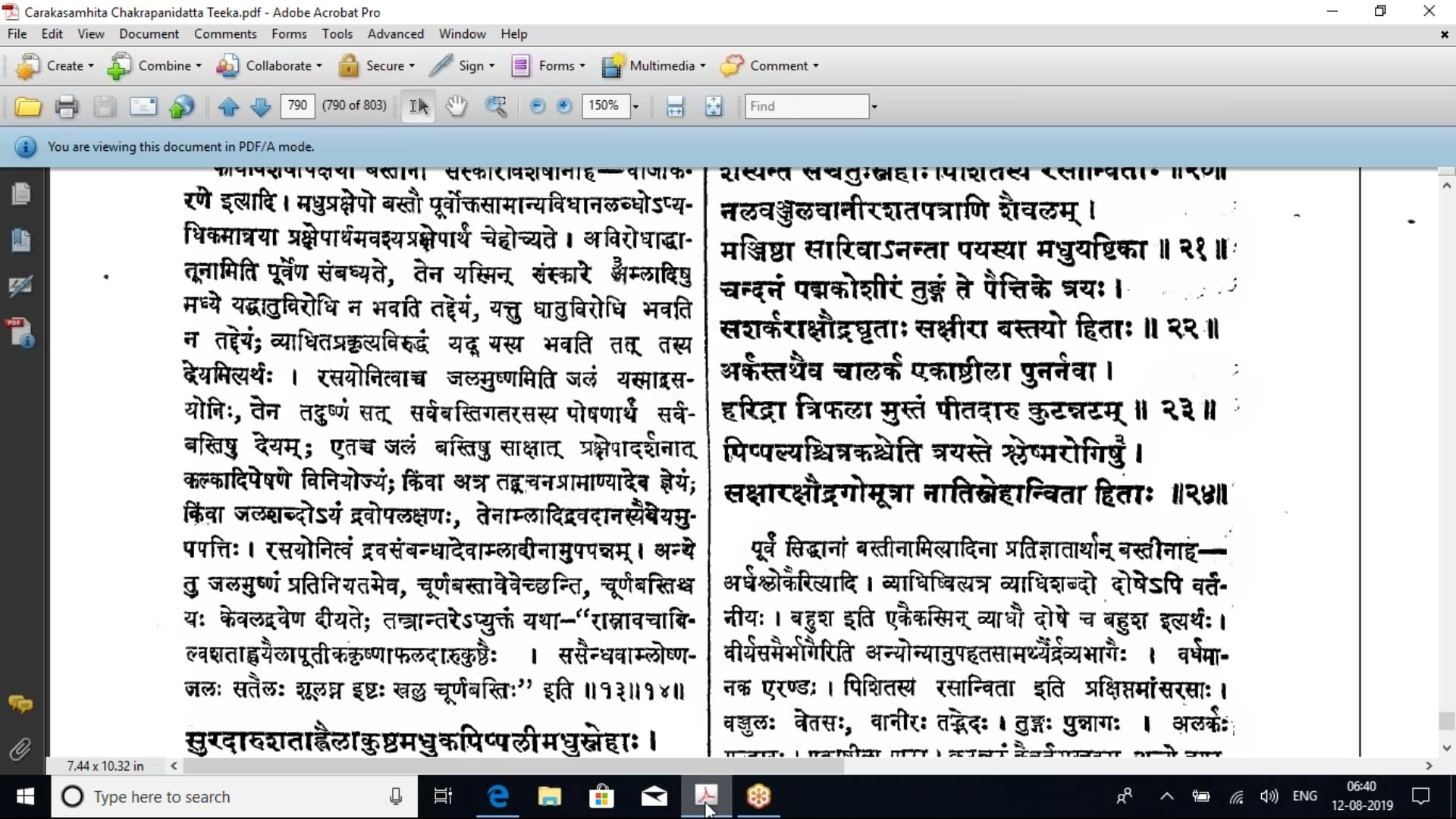Expand the Find options dropdown arrow
This screenshot has width=1456, height=819.
[874, 107]
